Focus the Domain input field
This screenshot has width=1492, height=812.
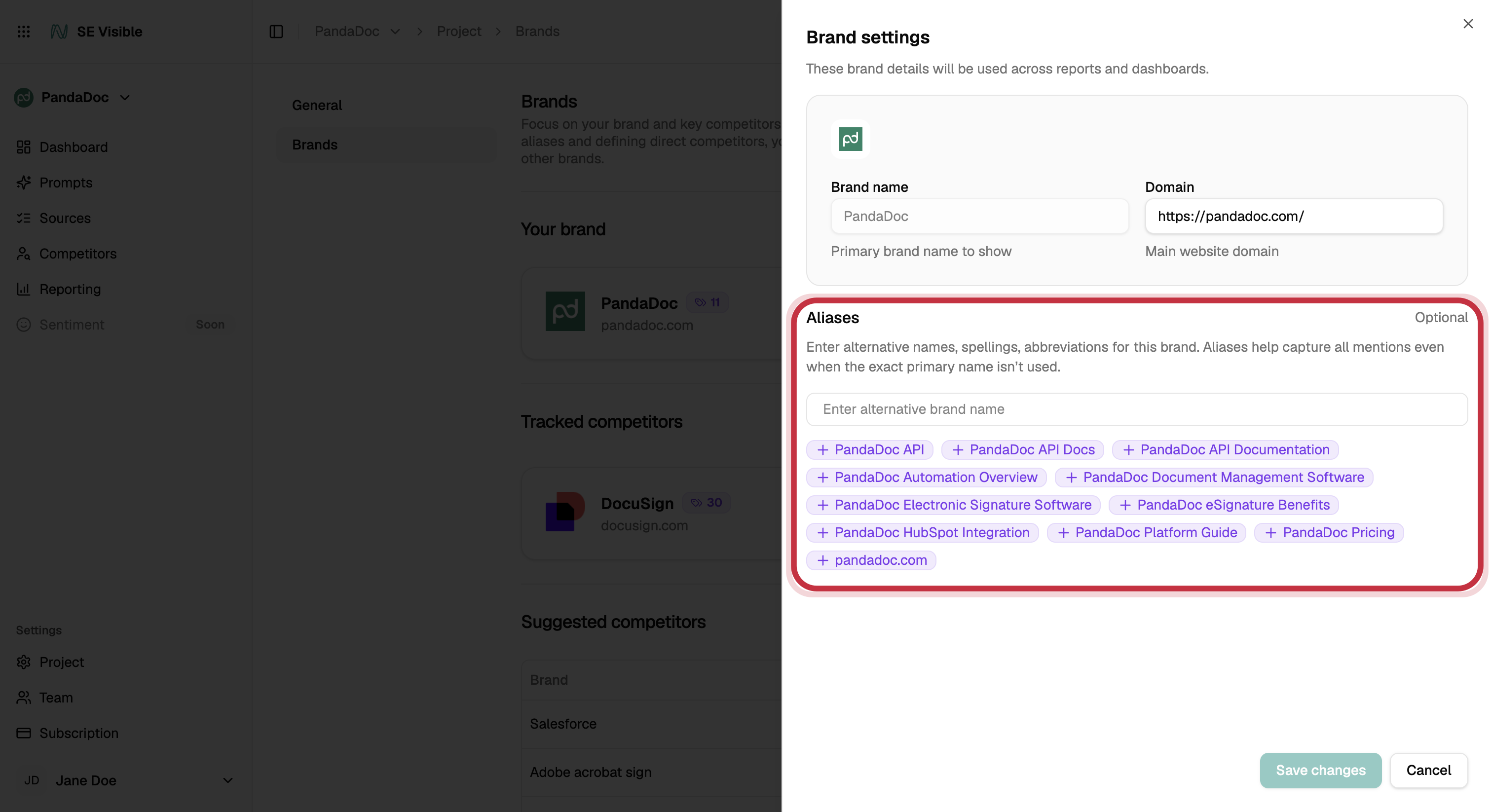(x=1294, y=216)
